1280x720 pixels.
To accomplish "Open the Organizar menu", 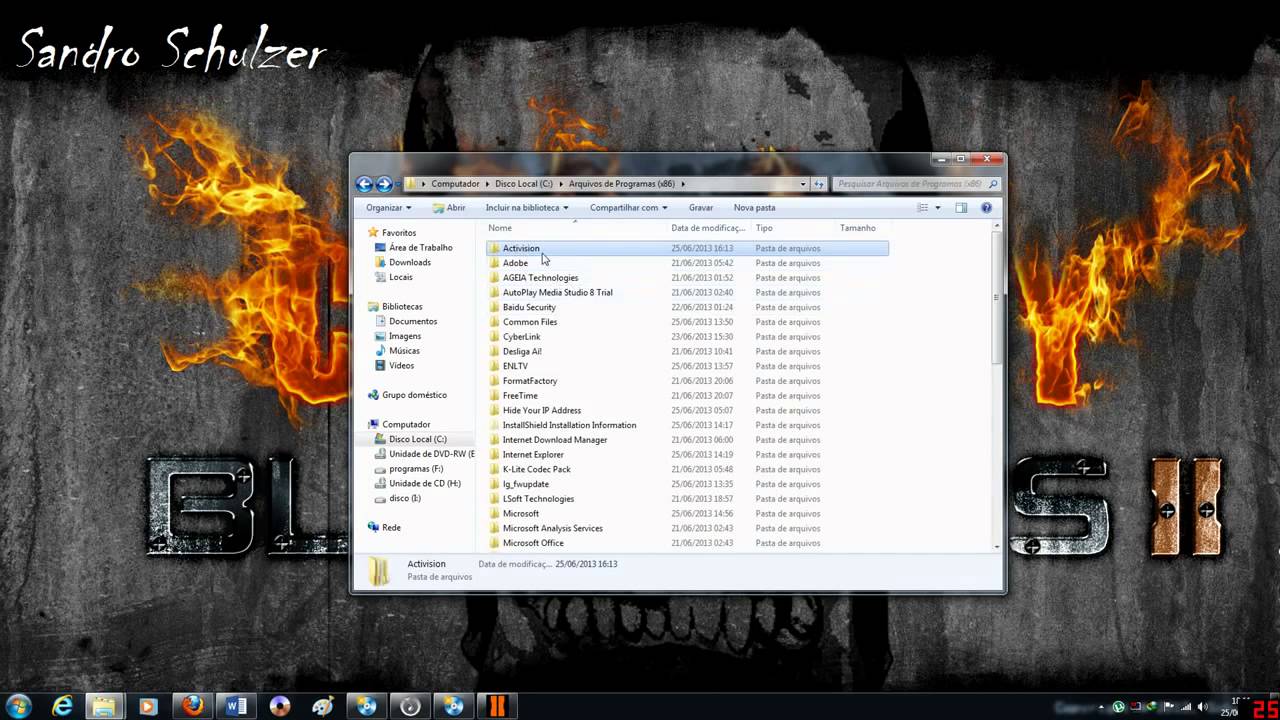I will coord(388,208).
